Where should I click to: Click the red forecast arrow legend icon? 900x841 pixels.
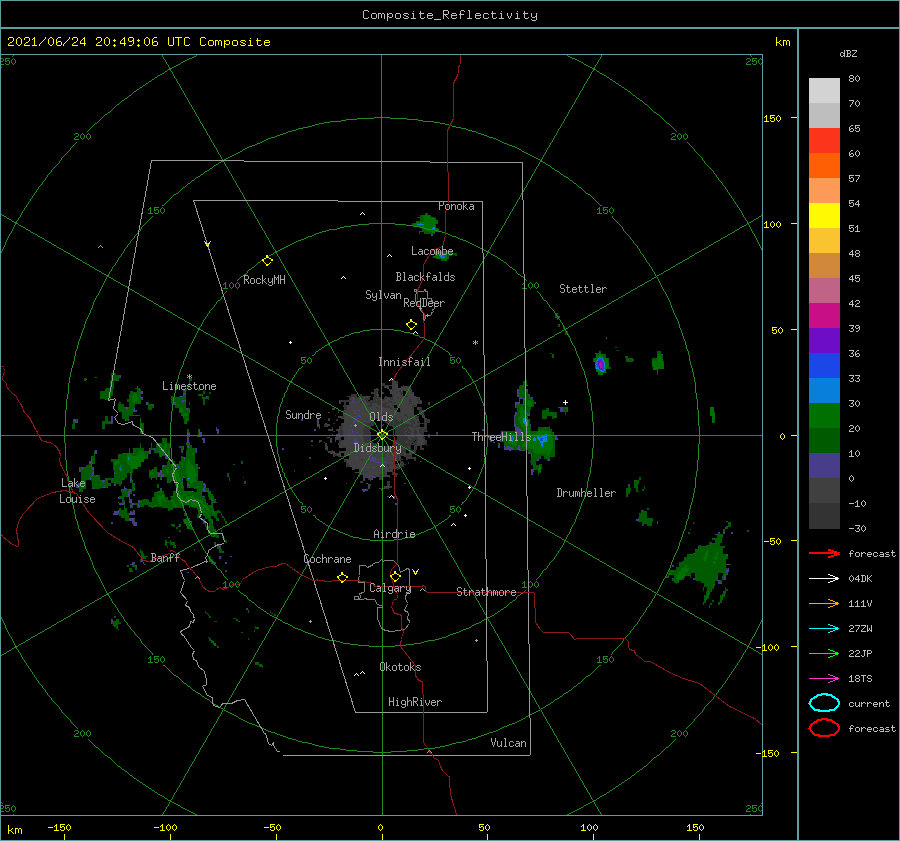click(824, 553)
